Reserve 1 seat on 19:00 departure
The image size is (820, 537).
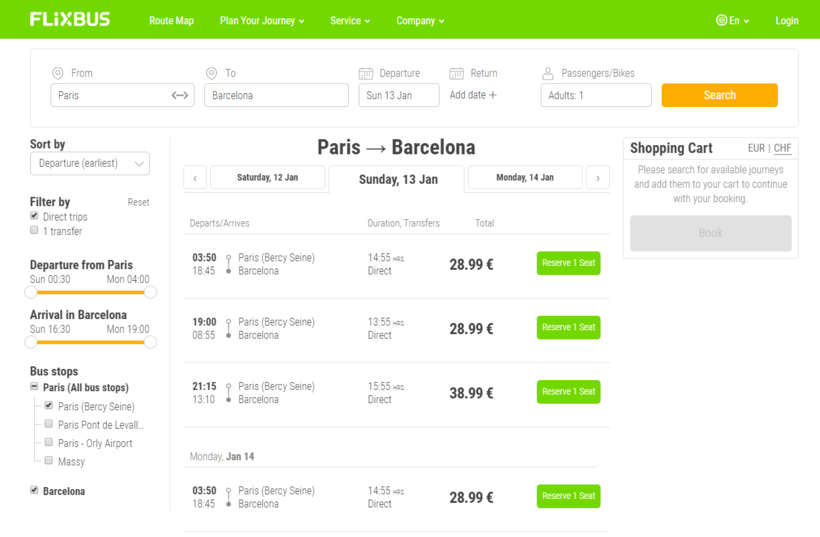point(568,327)
